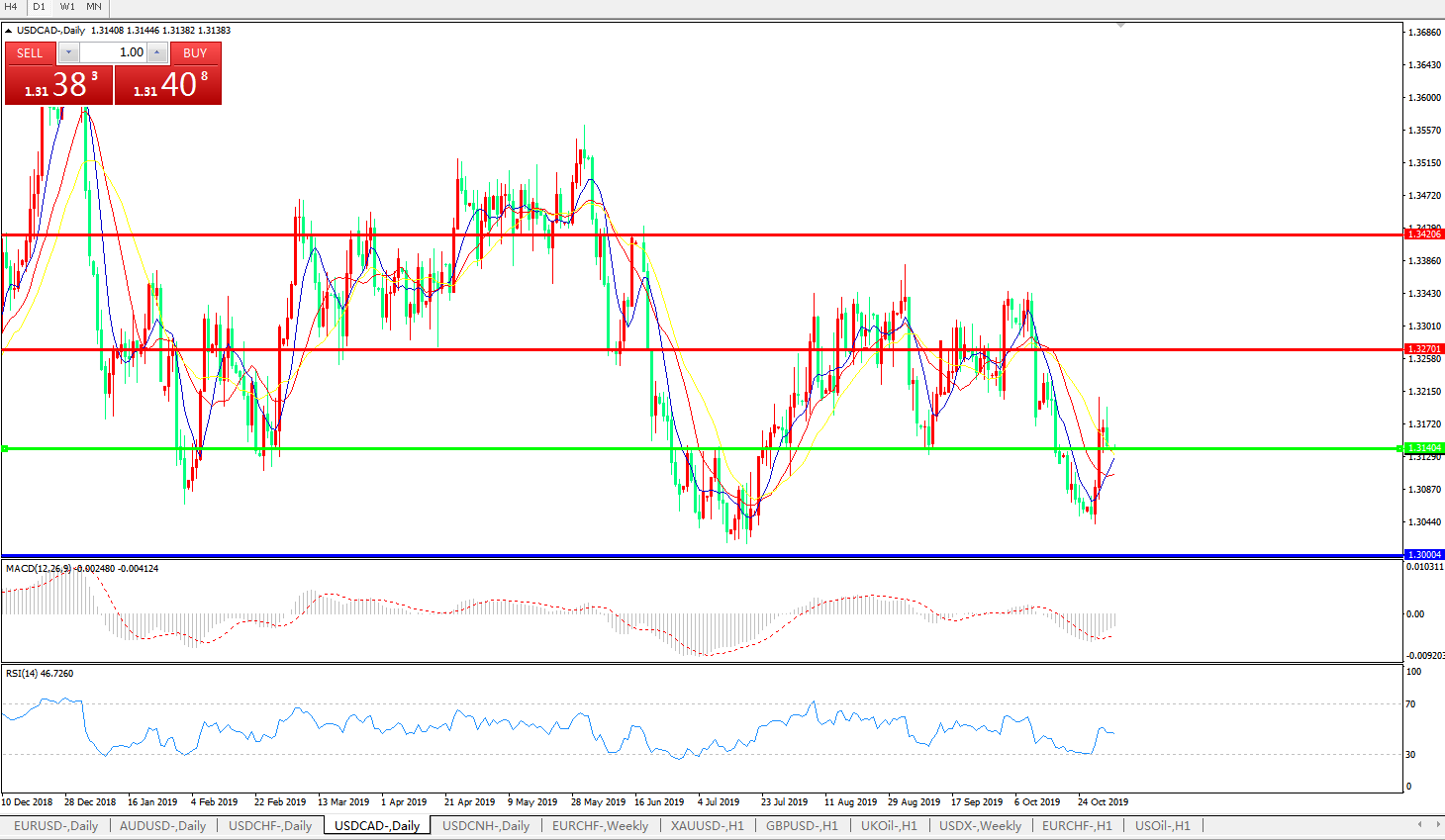Click the green 1.31404 price level label

click(1424, 448)
